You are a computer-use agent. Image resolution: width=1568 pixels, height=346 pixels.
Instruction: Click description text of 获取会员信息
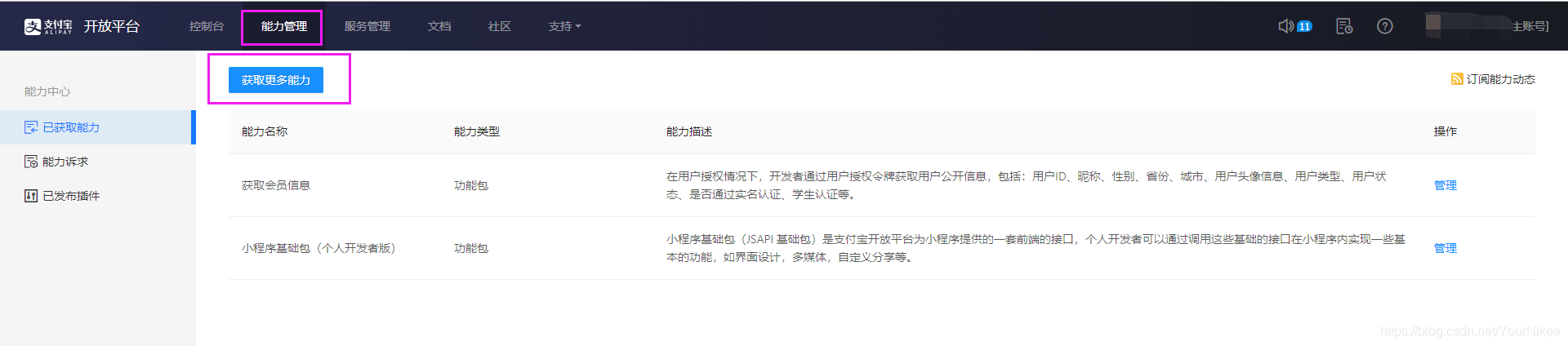pyautogui.click(x=1027, y=185)
